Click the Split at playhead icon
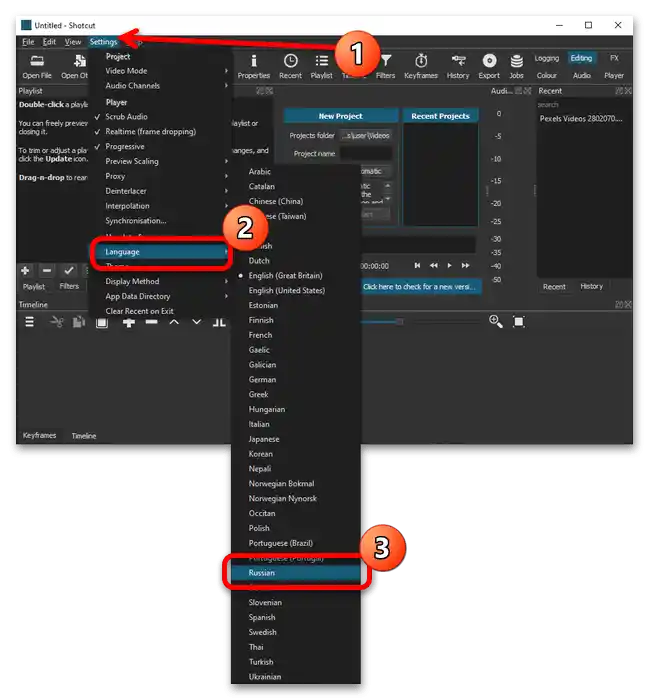Viewport: 649px width, 700px height. (x=219, y=322)
